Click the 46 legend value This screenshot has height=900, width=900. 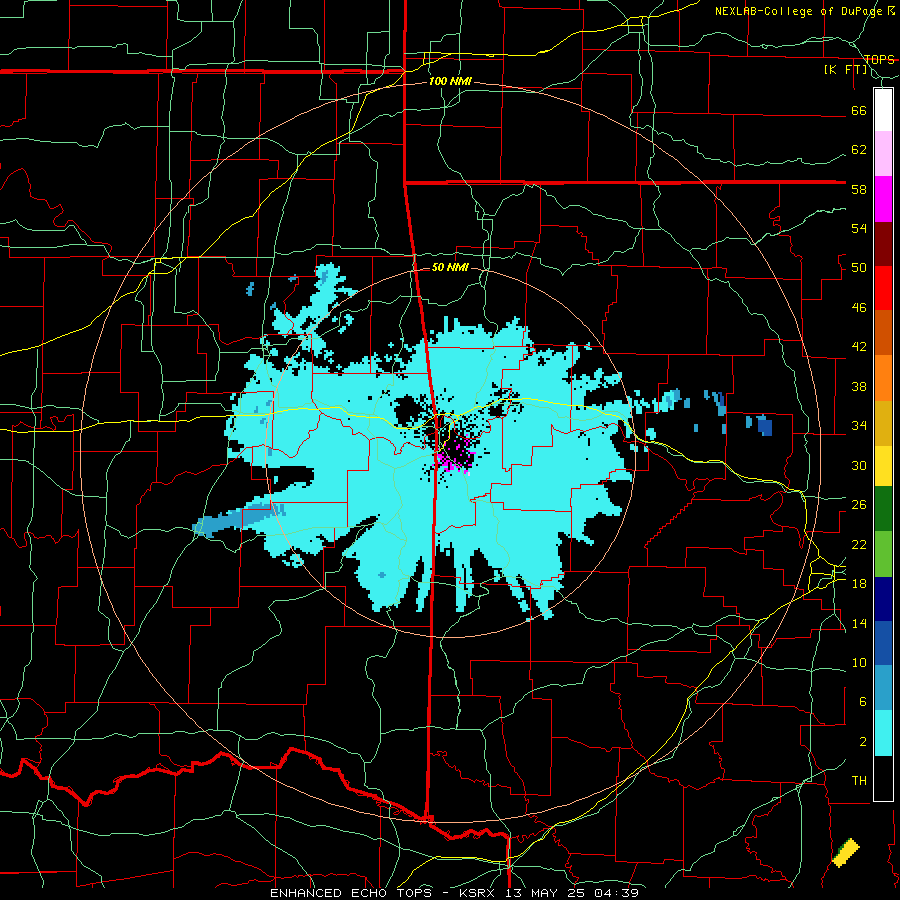(859, 308)
